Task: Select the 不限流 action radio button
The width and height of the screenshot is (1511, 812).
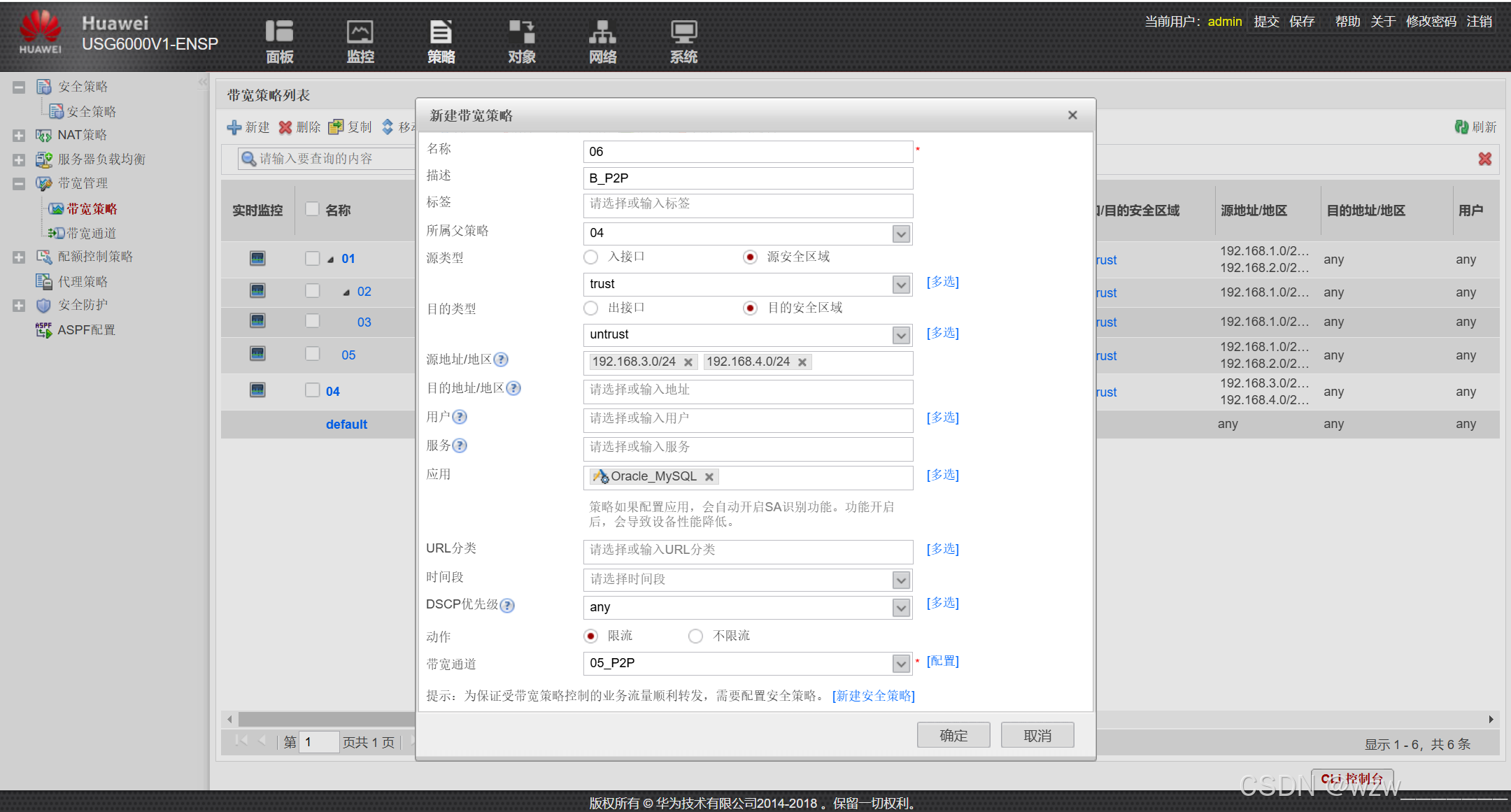Action: click(x=695, y=636)
